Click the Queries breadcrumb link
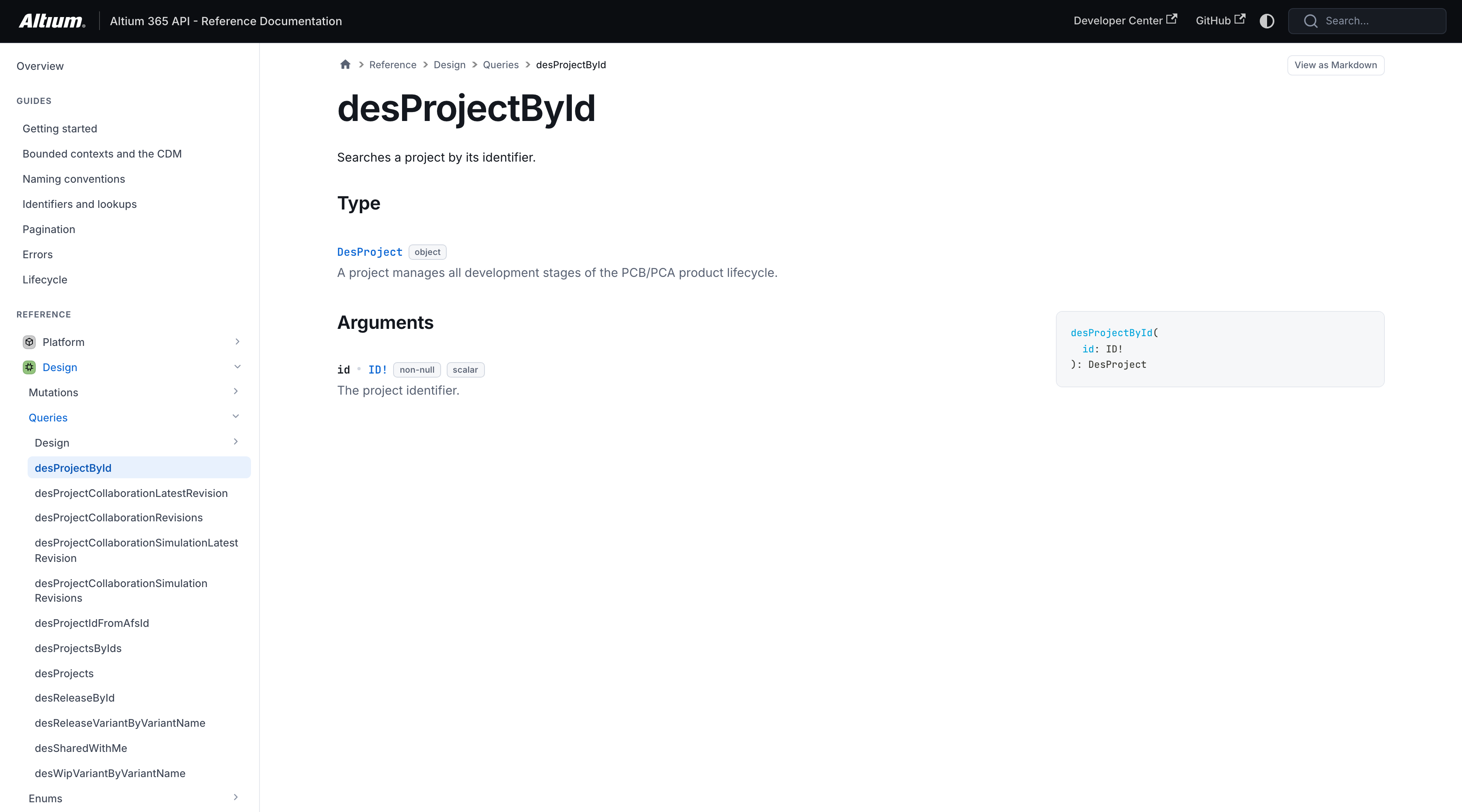 pos(501,65)
